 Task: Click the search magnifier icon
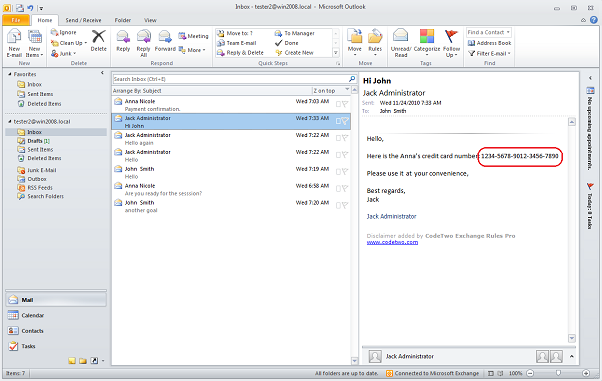tap(352, 79)
